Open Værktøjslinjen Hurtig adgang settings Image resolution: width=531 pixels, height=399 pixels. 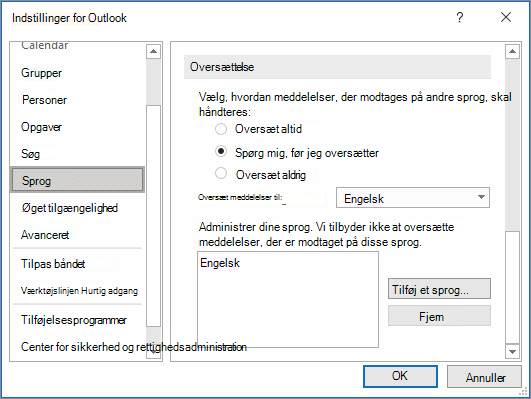pyautogui.click(x=80, y=291)
